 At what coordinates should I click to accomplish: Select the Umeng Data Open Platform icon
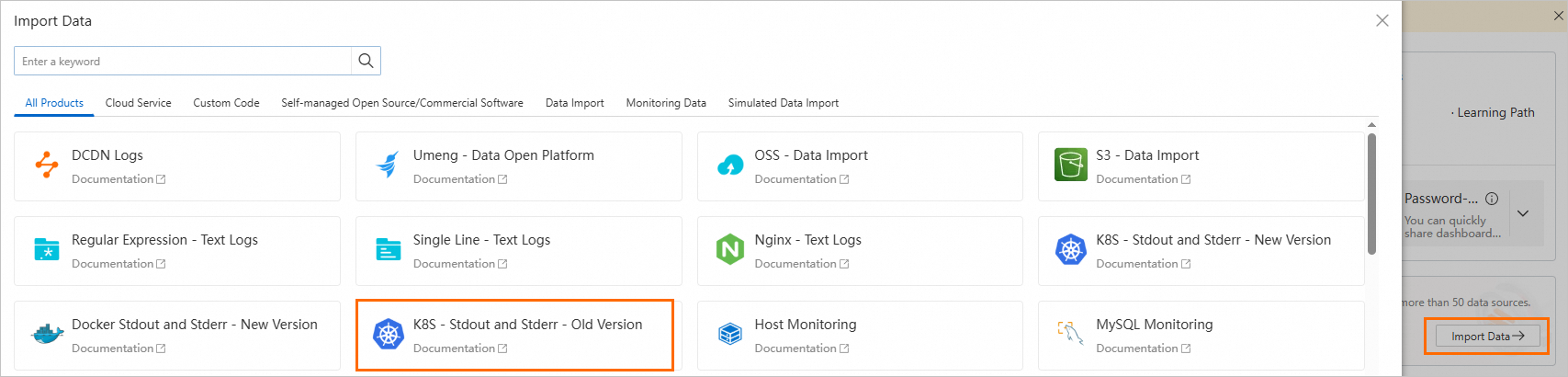point(388,166)
